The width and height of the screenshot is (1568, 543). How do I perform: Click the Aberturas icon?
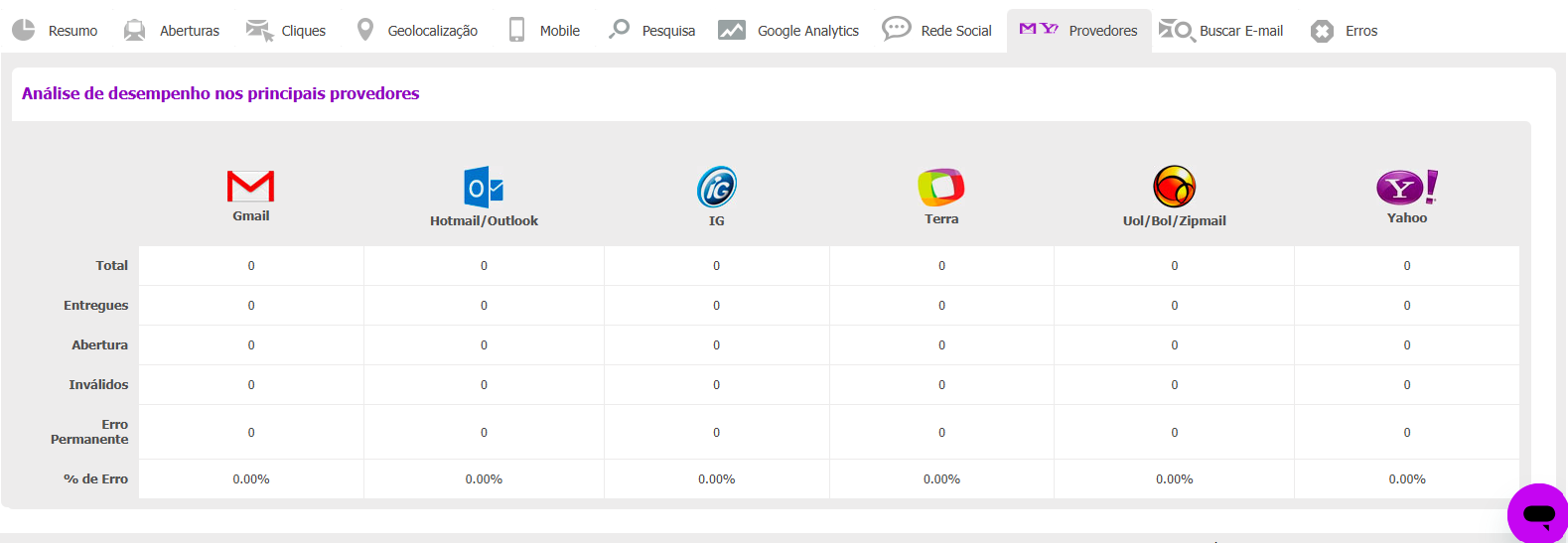(134, 31)
